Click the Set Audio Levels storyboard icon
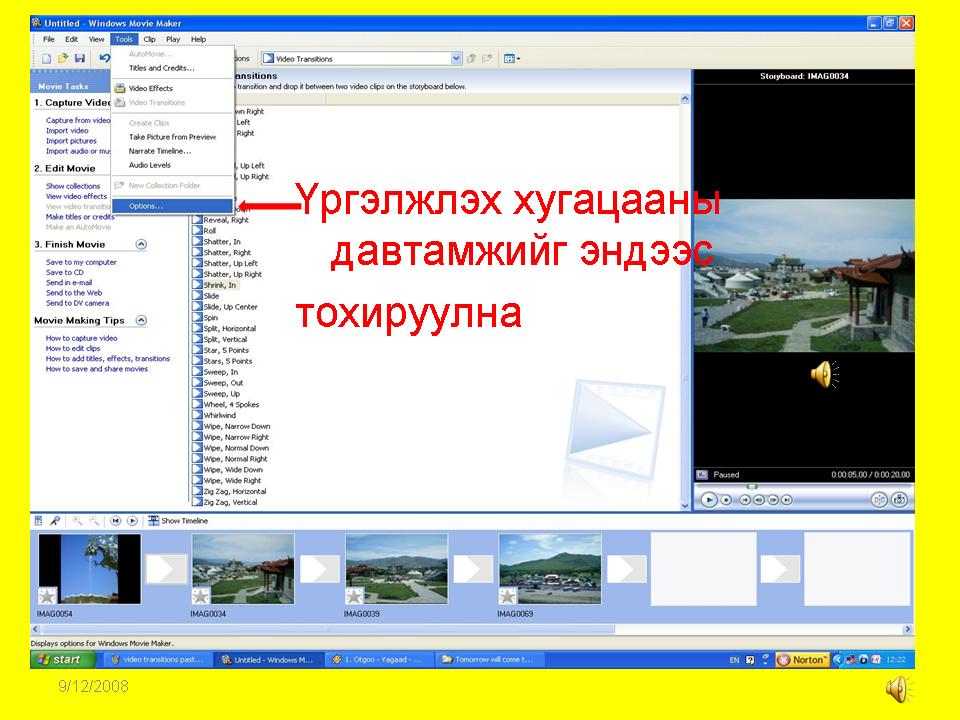960x720 pixels. pyautogui.click(x=39, y=521)
